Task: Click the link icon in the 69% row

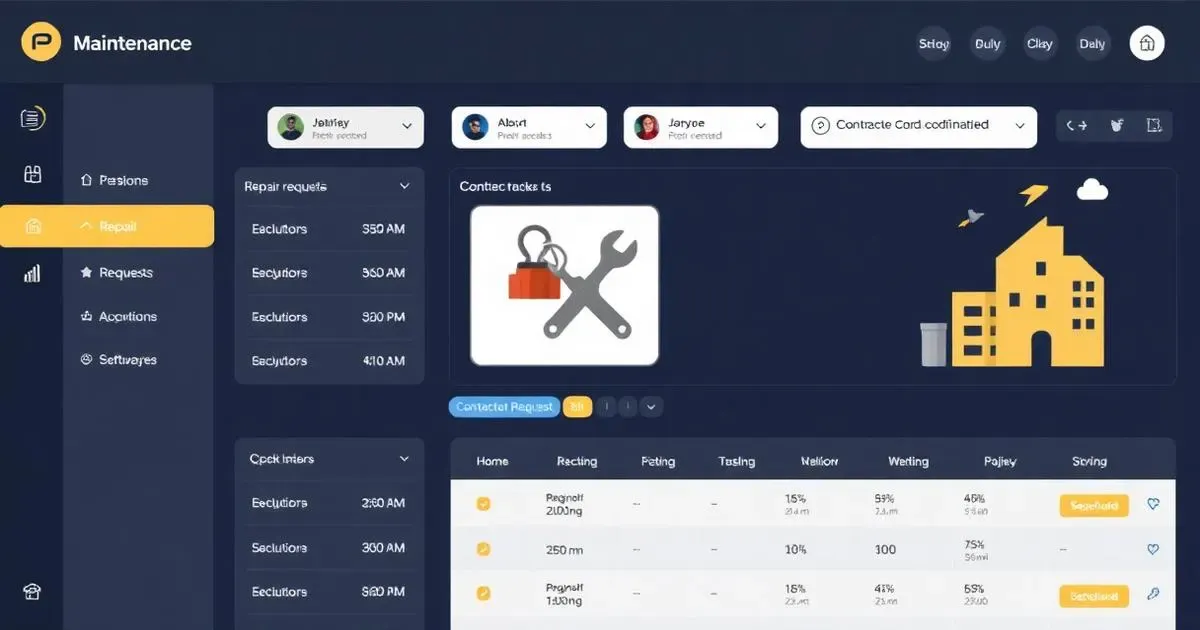Action: tap(1153, 594)
